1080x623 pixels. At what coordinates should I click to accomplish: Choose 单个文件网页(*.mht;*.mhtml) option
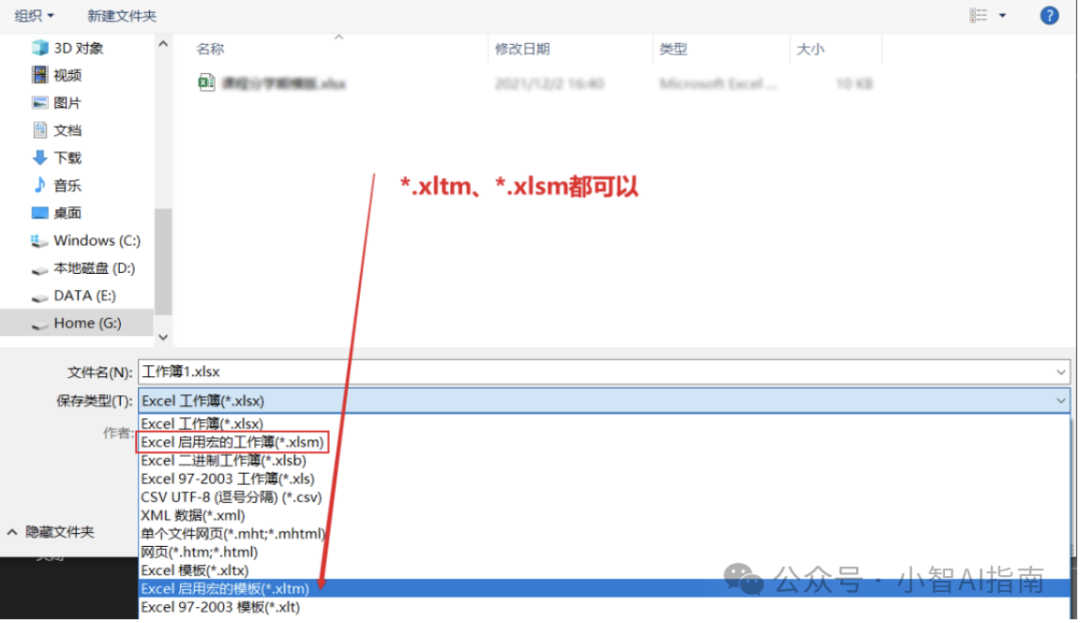coord(604,534)
